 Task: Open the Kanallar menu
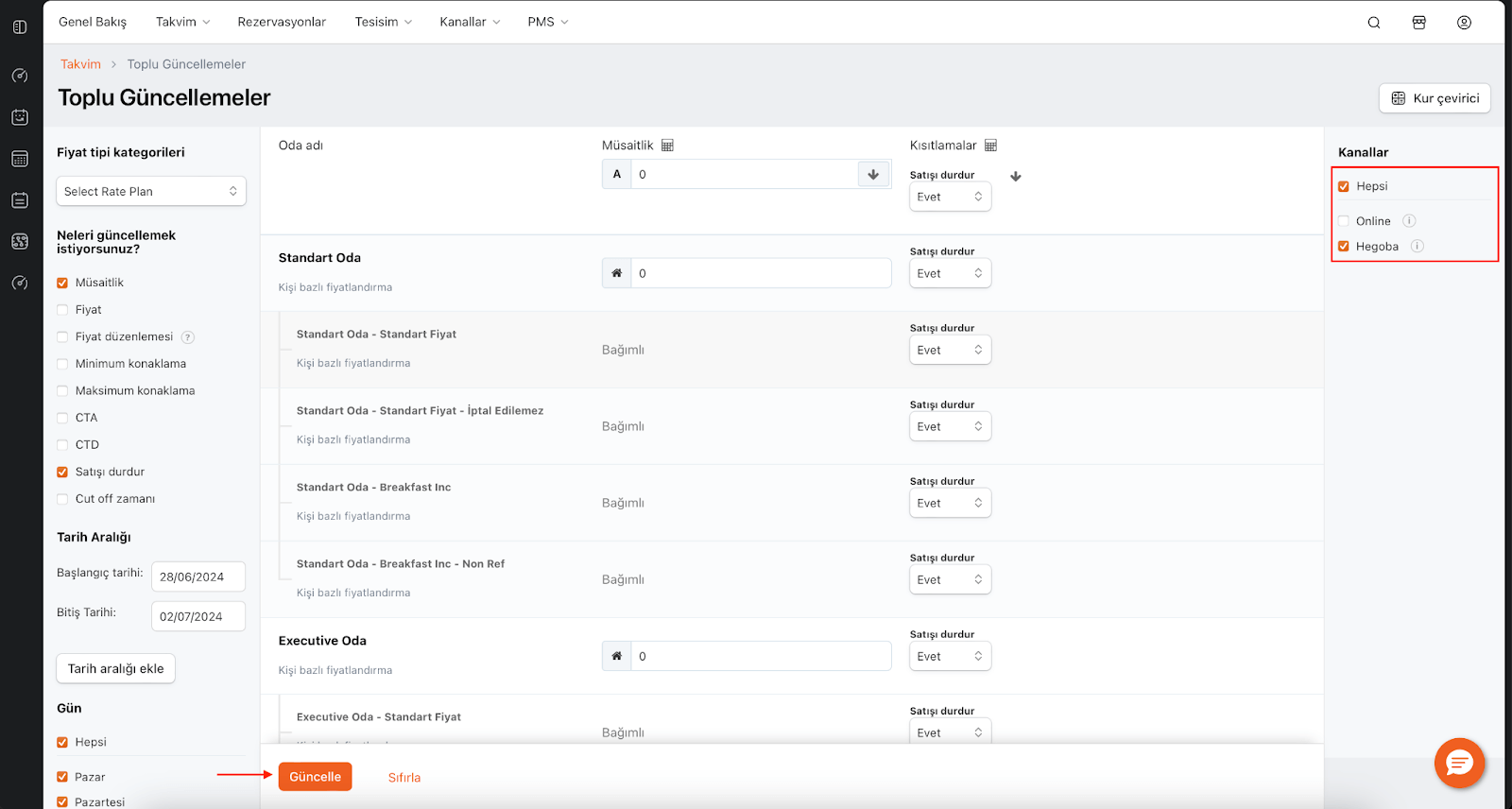469,22
